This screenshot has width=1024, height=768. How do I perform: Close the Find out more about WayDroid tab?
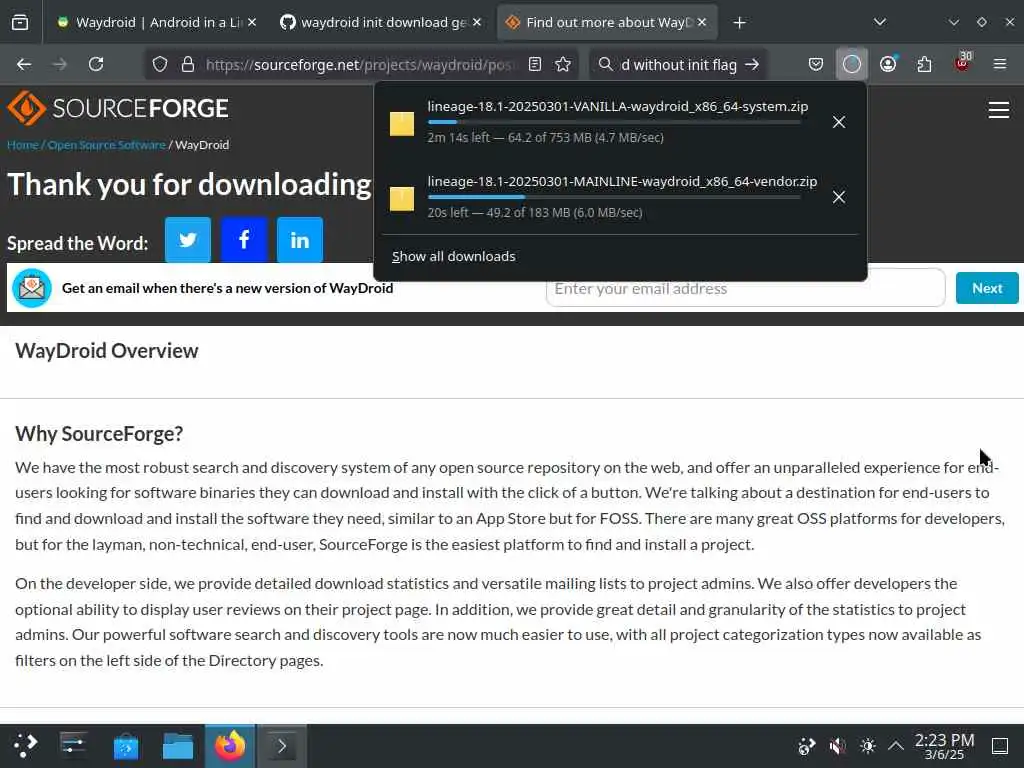pos(702,23)
